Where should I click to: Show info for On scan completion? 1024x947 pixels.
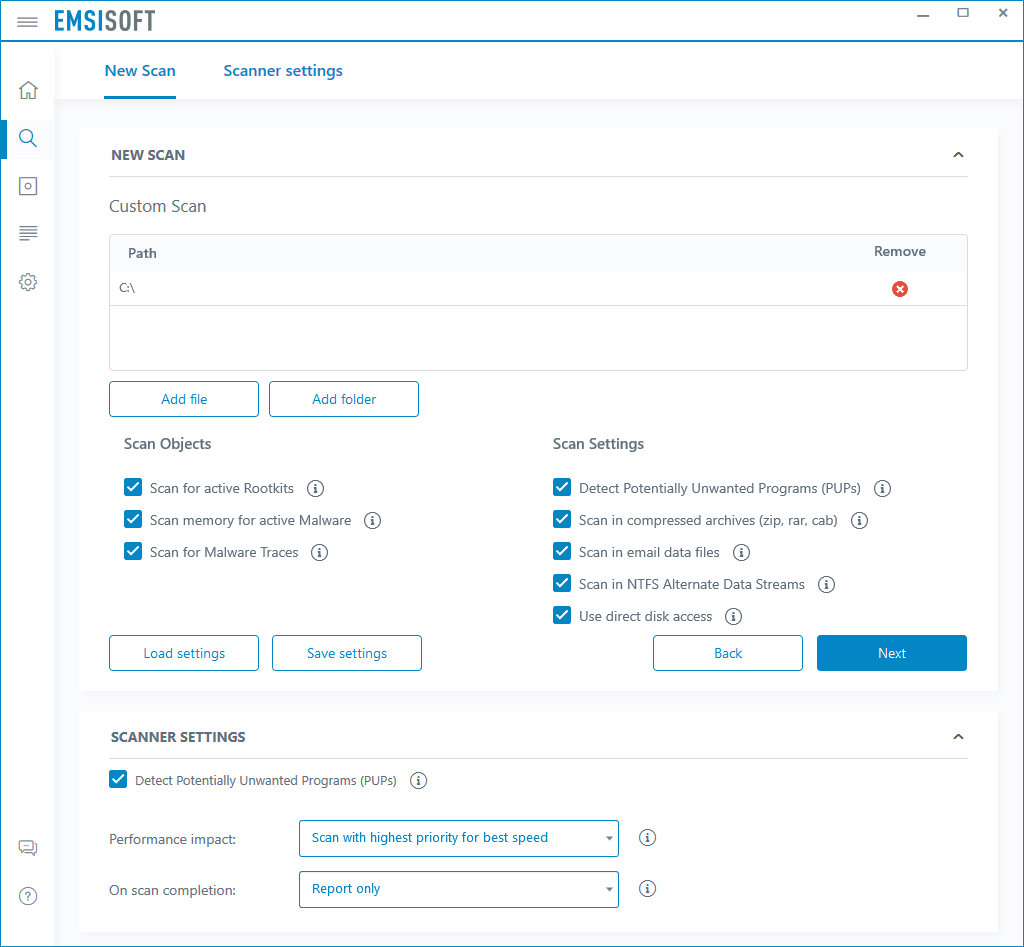tap(647, 889)
